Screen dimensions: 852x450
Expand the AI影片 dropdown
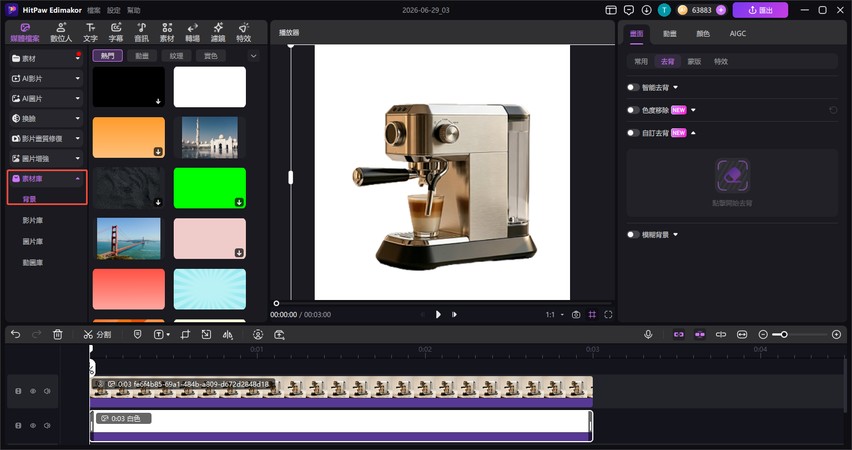[x=77, y=78]
